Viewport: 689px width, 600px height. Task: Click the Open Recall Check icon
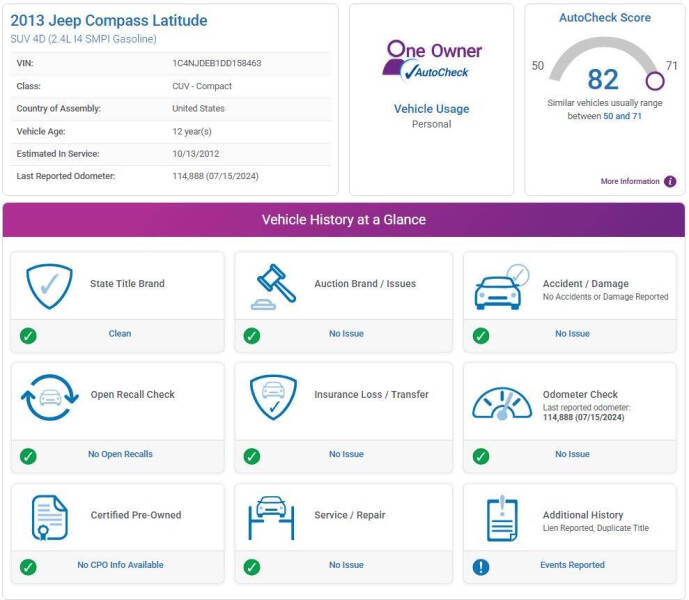(49, 398)
